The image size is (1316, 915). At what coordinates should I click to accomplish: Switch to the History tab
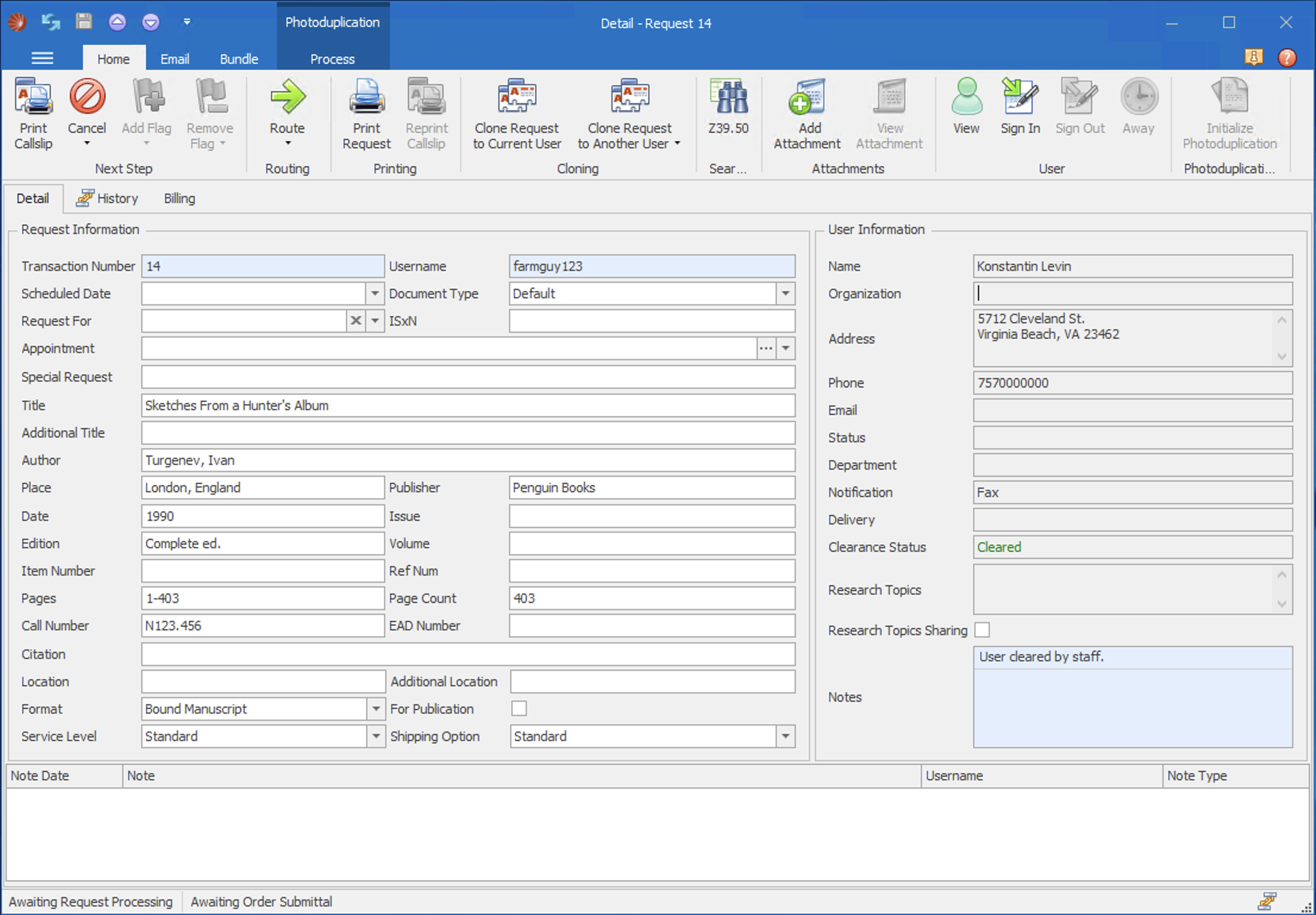pos(117,198)
